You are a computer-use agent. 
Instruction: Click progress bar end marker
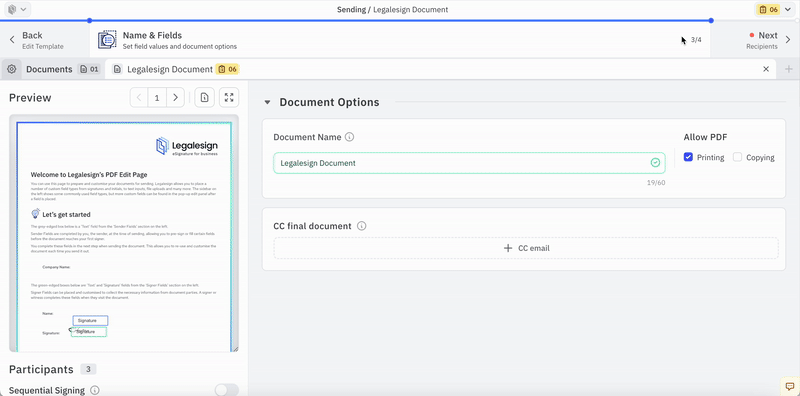tap(711, 20)
